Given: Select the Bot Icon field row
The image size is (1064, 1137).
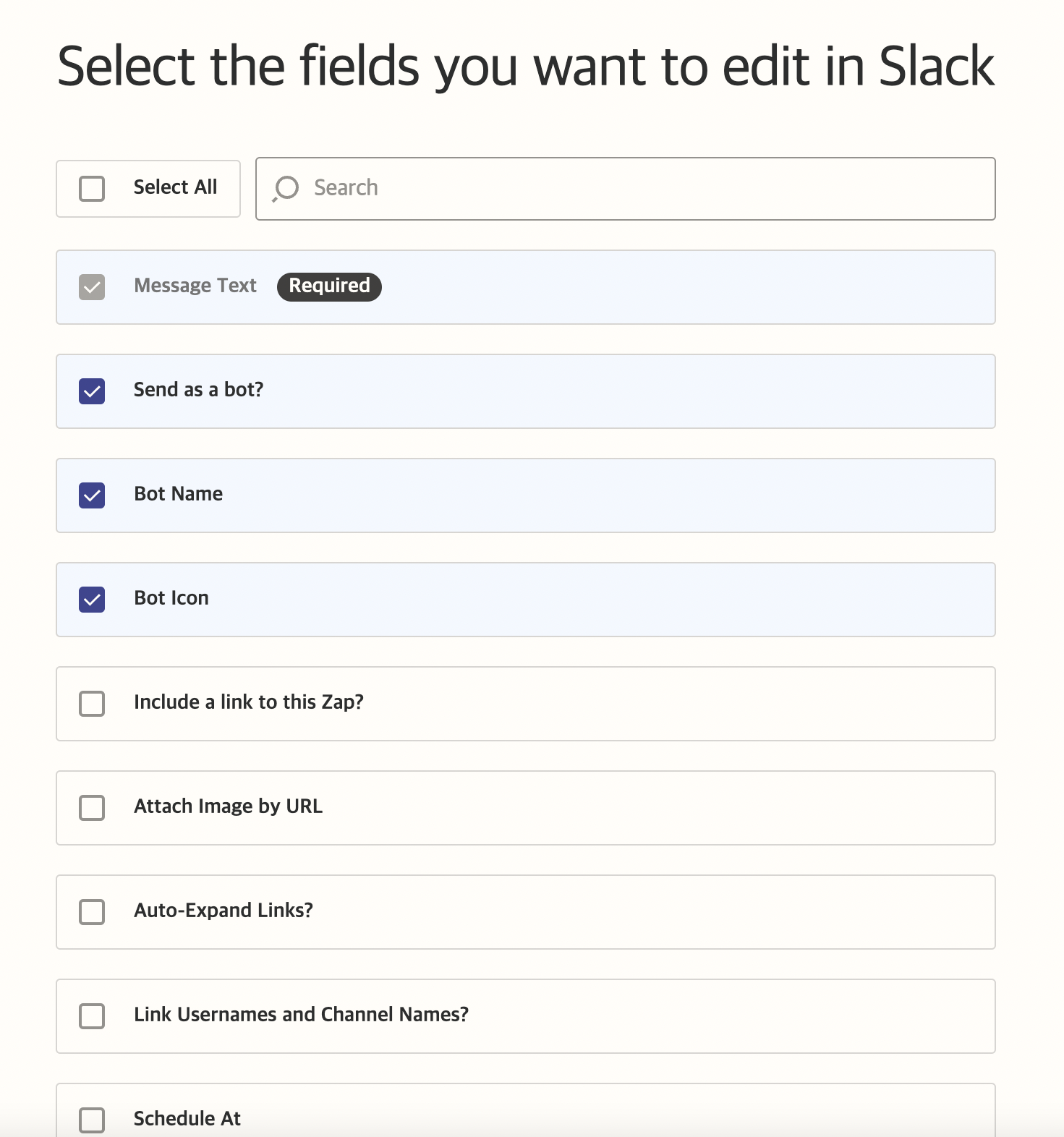Looking at the screenshot, I should 526,600.
